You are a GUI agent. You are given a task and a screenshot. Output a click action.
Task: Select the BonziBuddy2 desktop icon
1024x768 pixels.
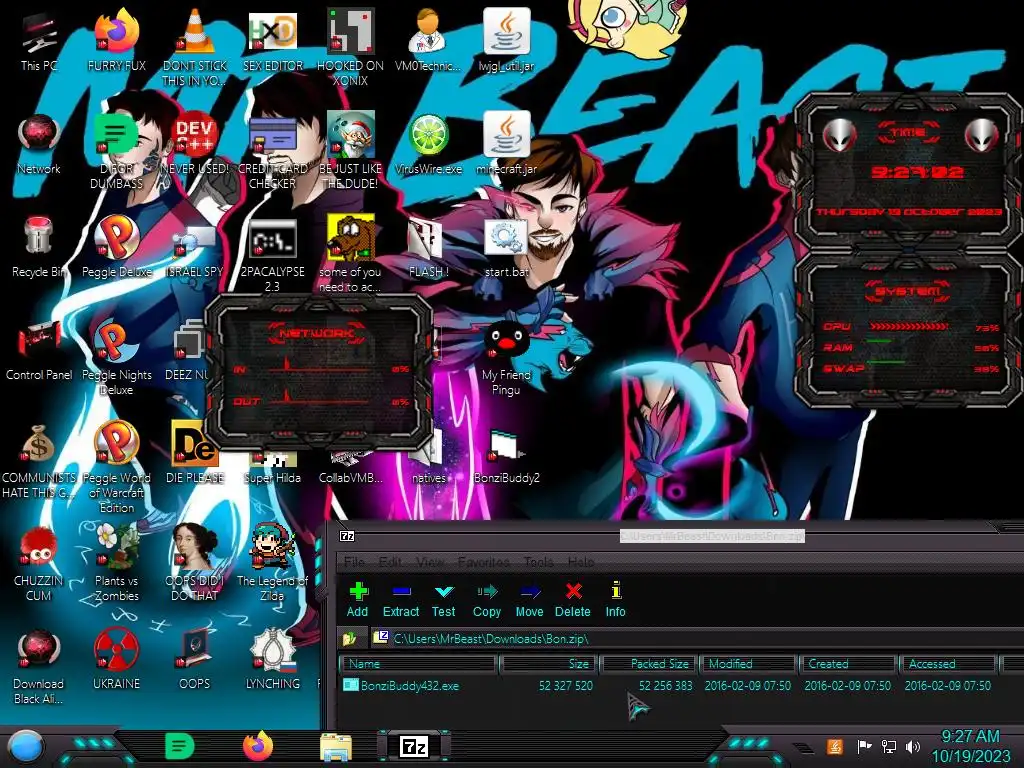pos(506,457)
